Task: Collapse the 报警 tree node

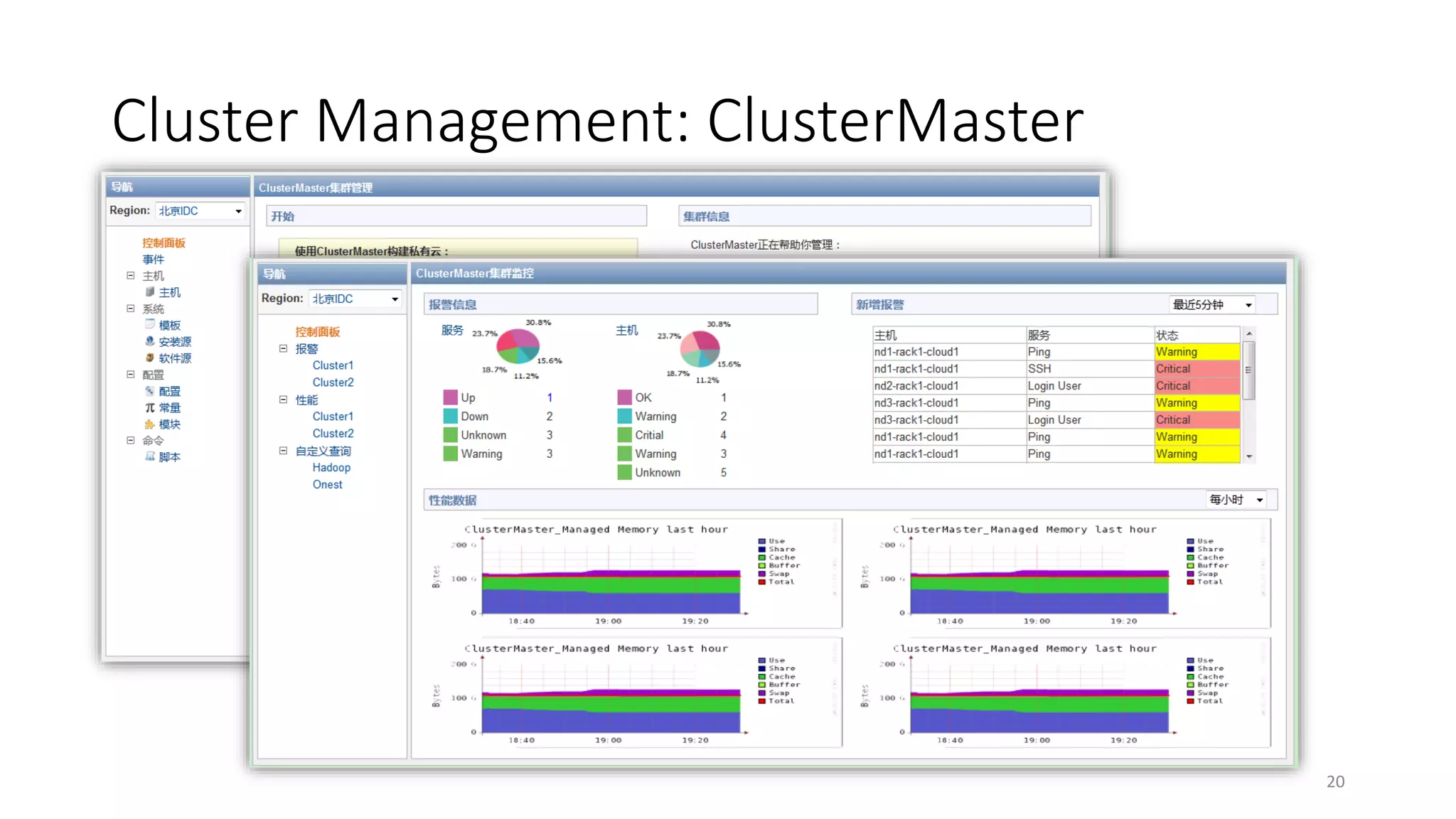Action: 283,348
